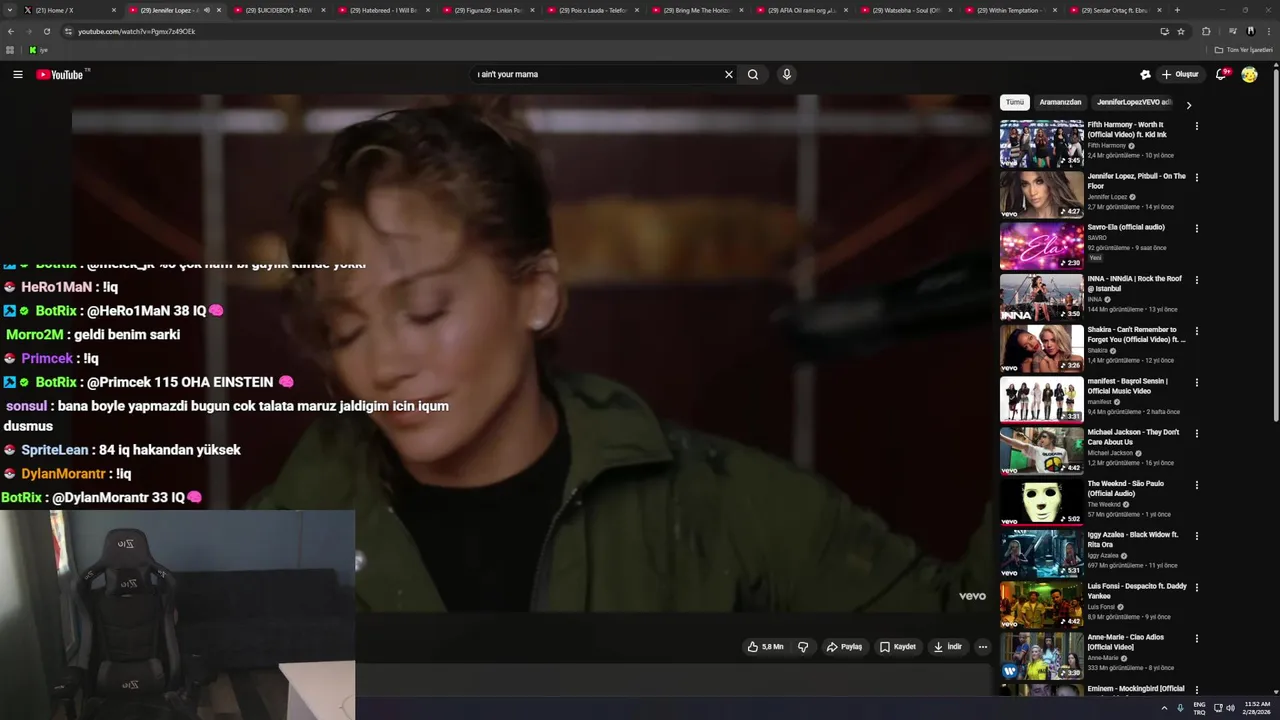Open the YouTube hamburger guide menu

click(x=17, y=74)
